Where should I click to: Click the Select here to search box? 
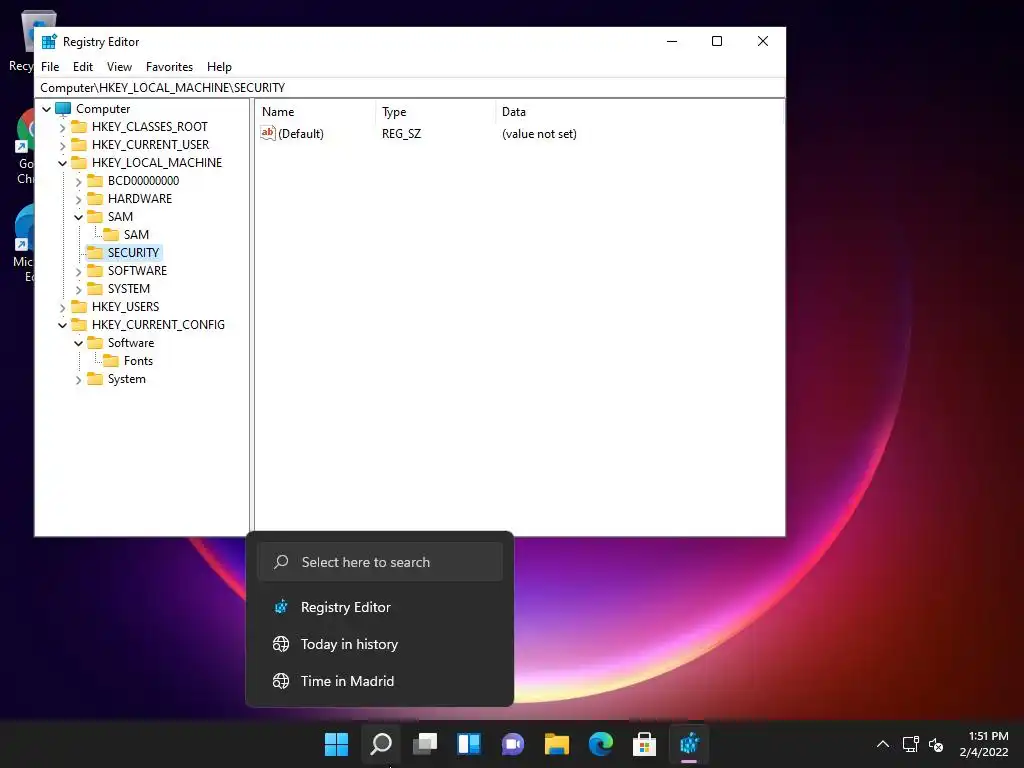(x=379, y=562)
